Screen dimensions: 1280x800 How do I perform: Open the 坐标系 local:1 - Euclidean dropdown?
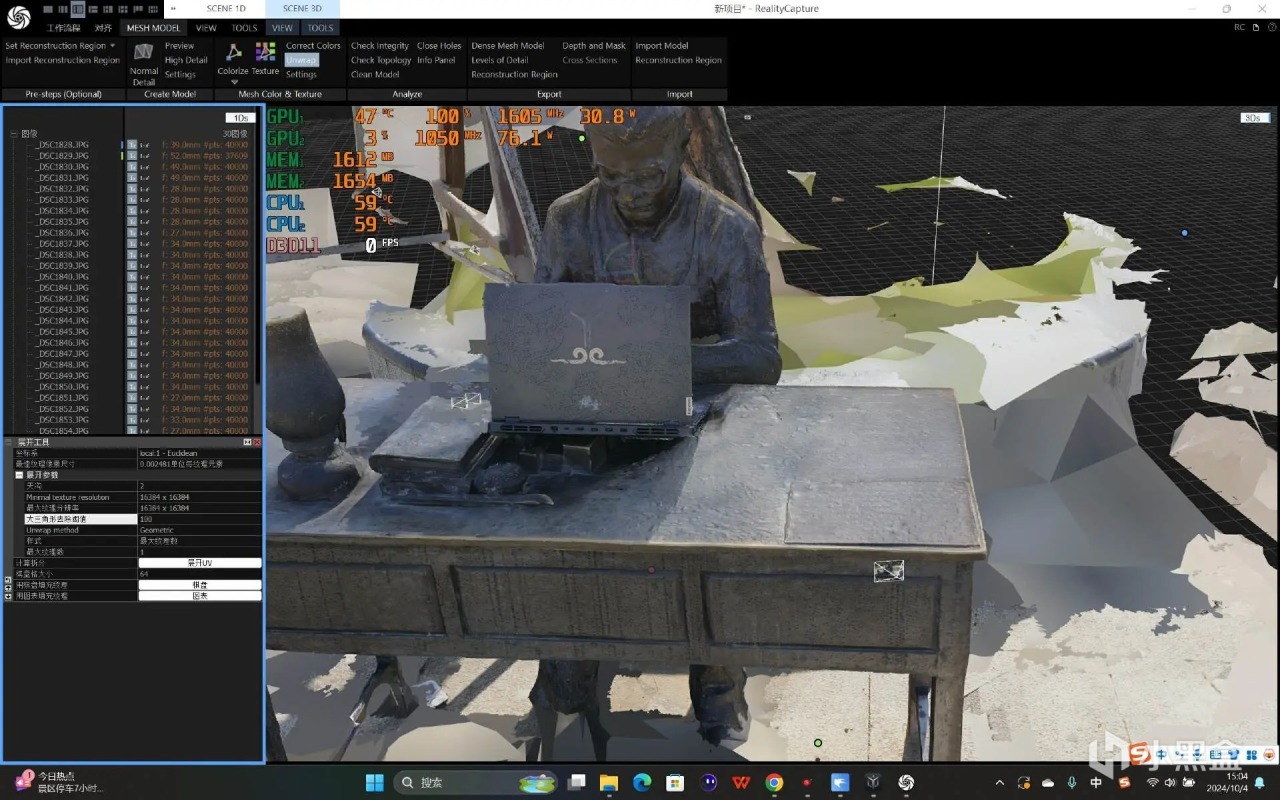coord(200,453)
